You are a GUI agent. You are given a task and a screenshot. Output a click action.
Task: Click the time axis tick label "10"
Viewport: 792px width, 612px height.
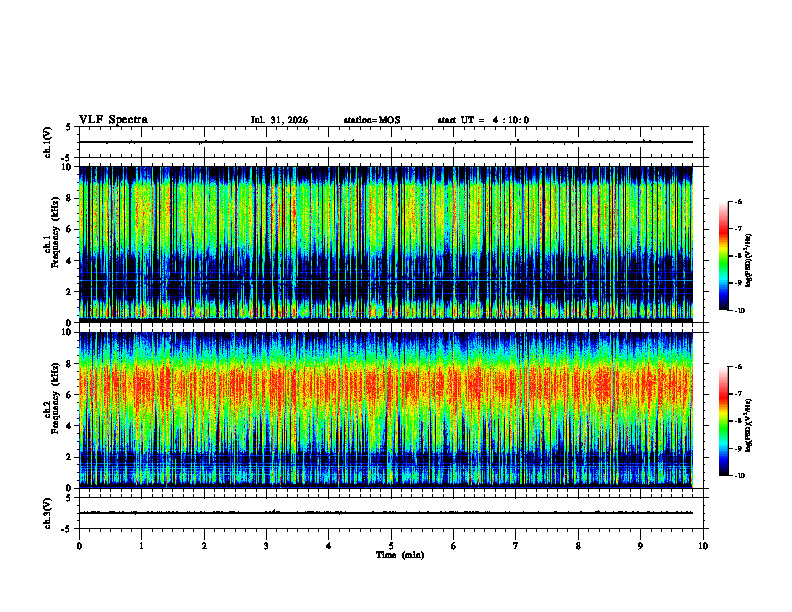point(703,546)
